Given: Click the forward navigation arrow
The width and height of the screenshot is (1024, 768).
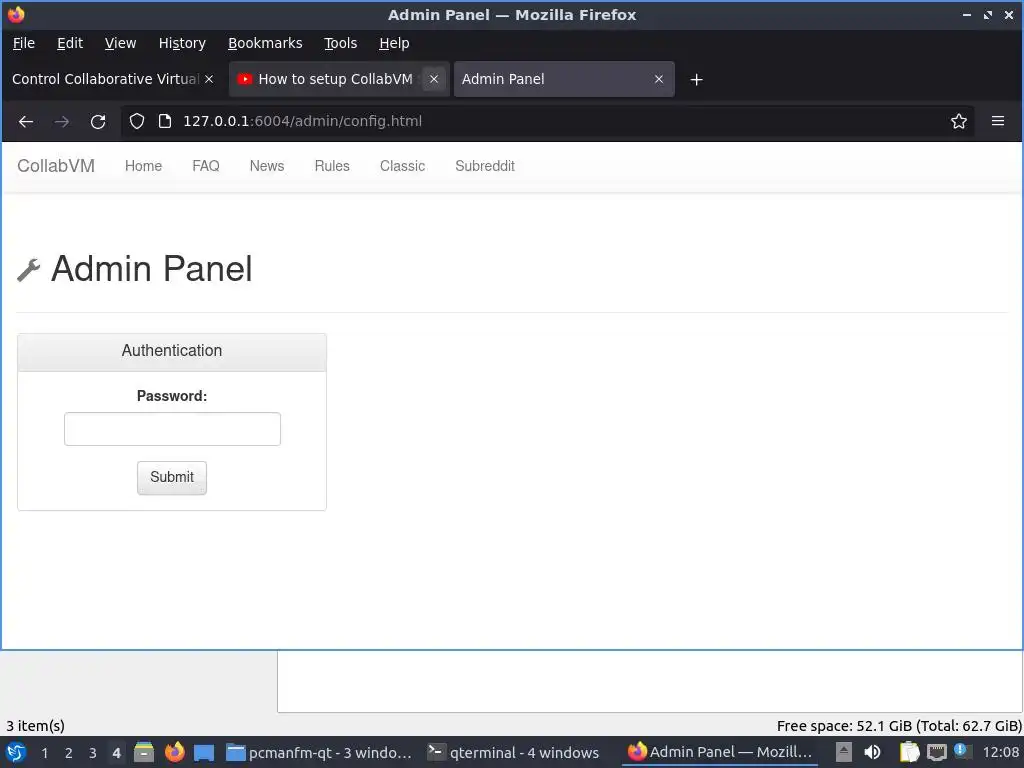Looking at the screenshot, I should click(x=62, y=121).
